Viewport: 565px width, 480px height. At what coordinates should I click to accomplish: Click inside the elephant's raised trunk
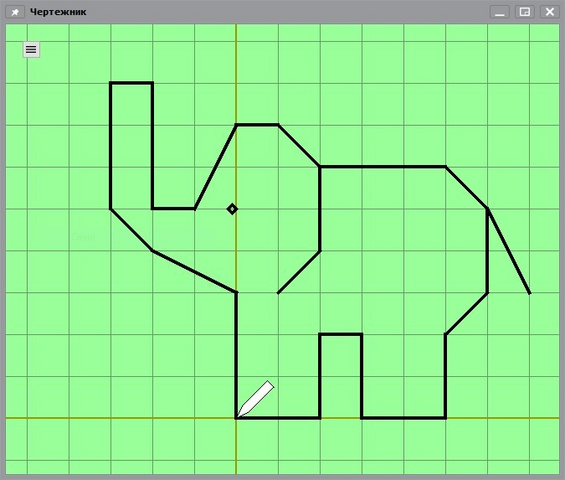pyautogui.click(x=132, y=144)
